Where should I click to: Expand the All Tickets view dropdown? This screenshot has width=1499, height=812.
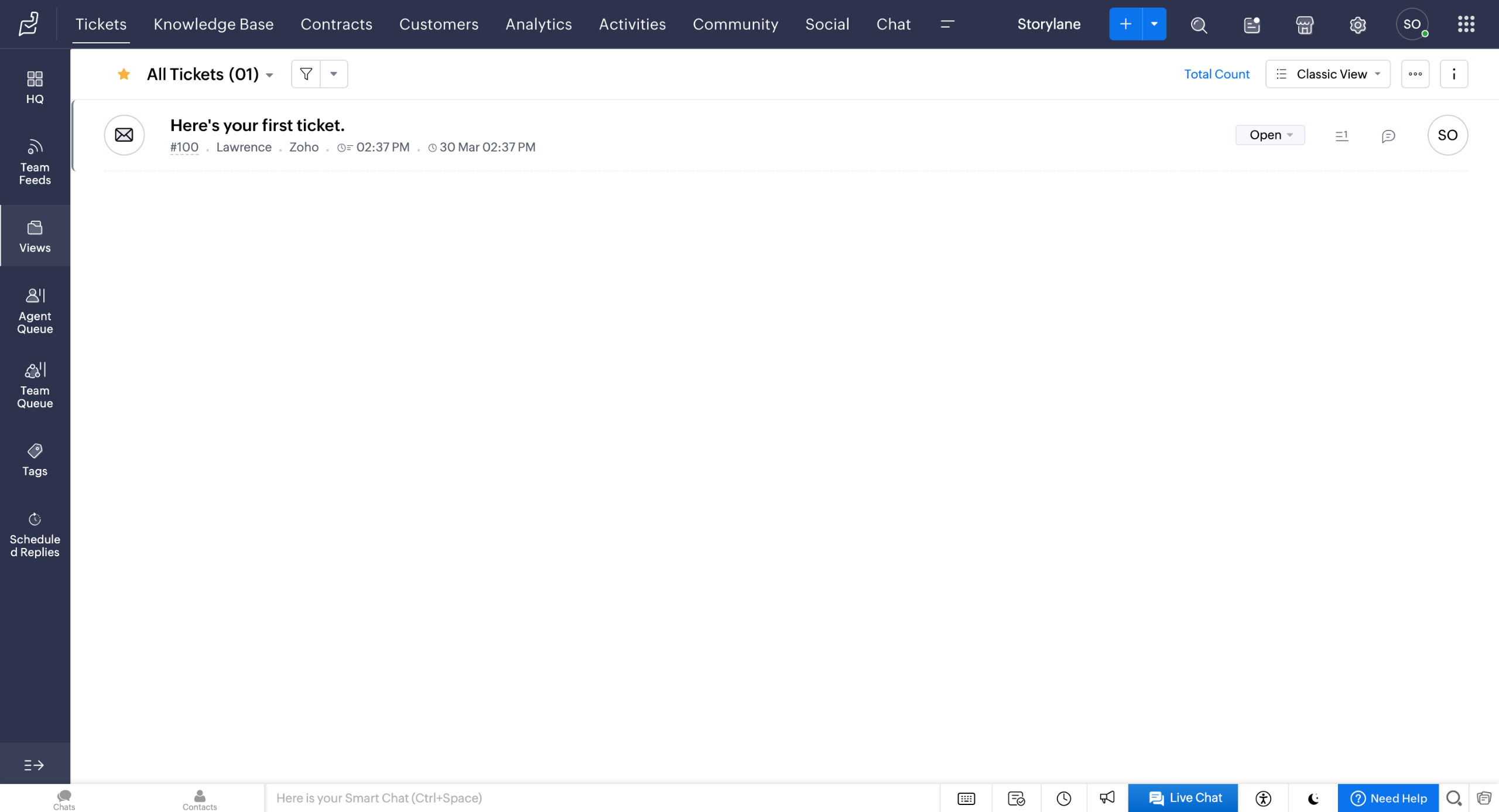pyautogui.click(x=269, y=75)
